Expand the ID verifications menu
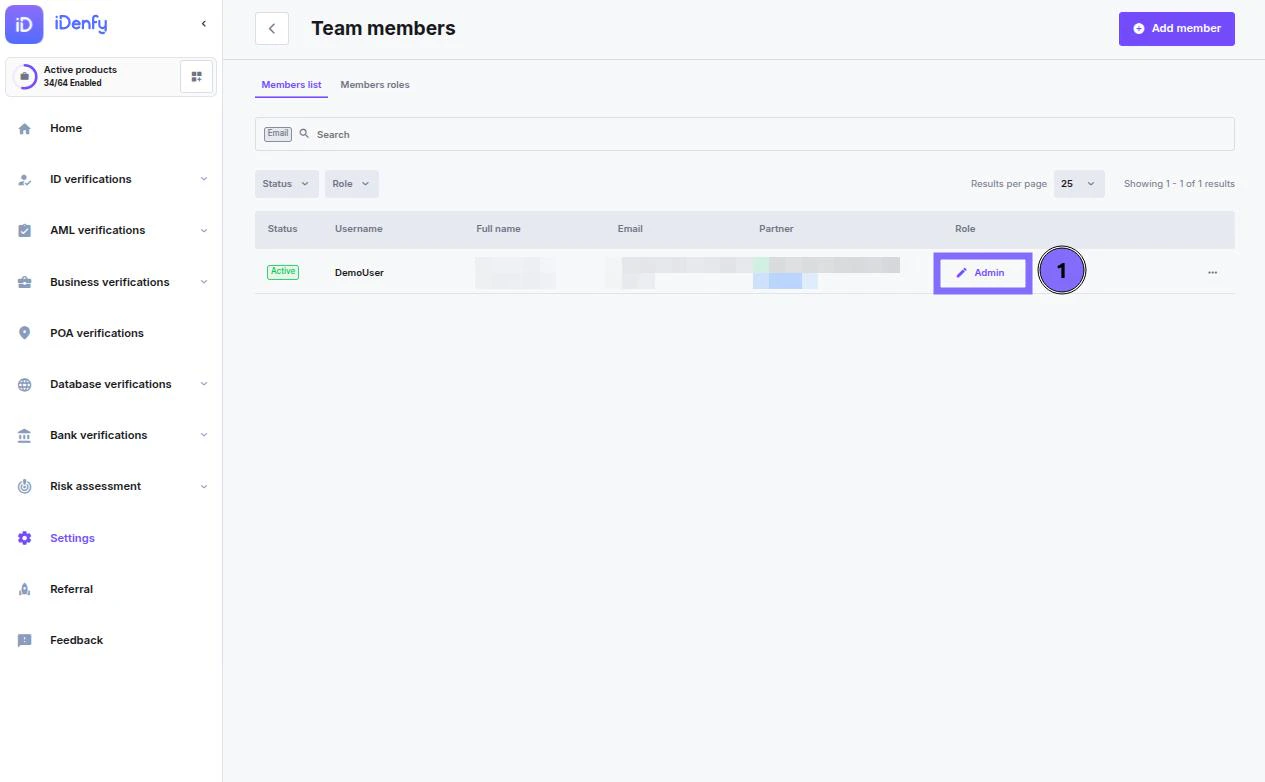Screen dimensions: 1265x782 click(x=204, y=179)
